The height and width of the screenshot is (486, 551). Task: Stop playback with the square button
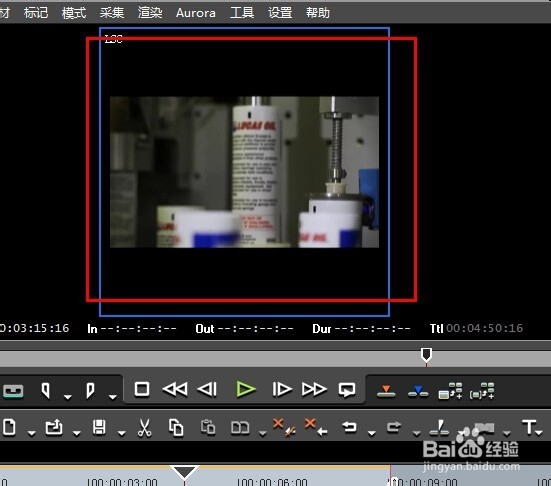(142, 389)
